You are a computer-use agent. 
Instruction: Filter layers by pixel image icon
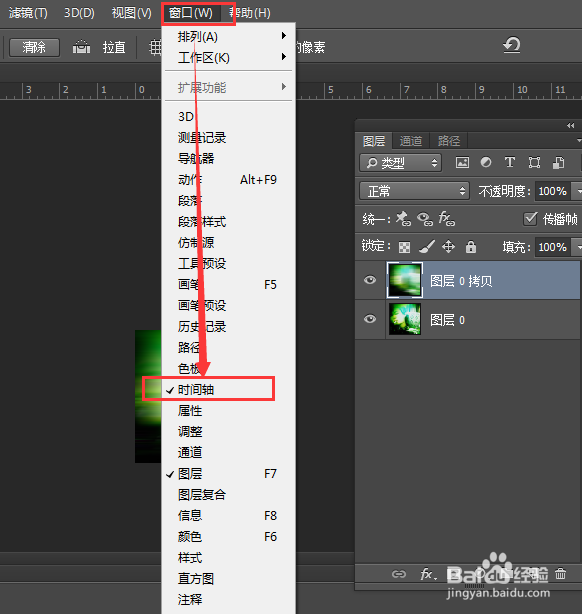(x=462, y=163)
